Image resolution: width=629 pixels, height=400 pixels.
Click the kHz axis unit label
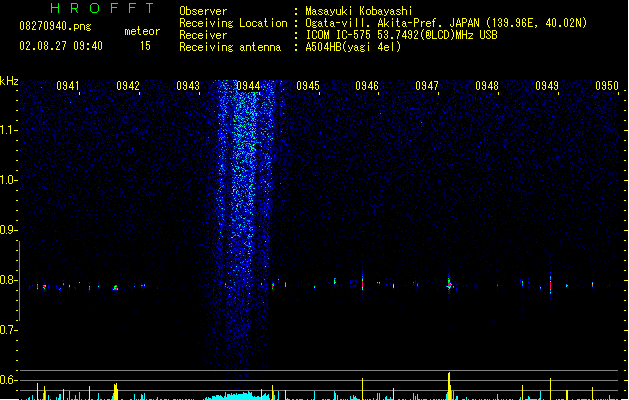(9, 81)
